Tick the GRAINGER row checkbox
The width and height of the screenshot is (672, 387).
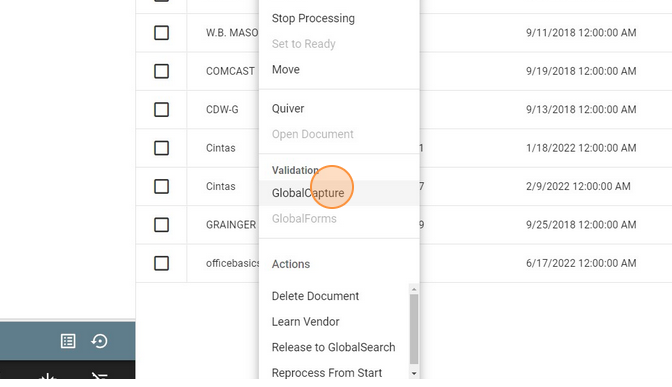click(162, 225)
